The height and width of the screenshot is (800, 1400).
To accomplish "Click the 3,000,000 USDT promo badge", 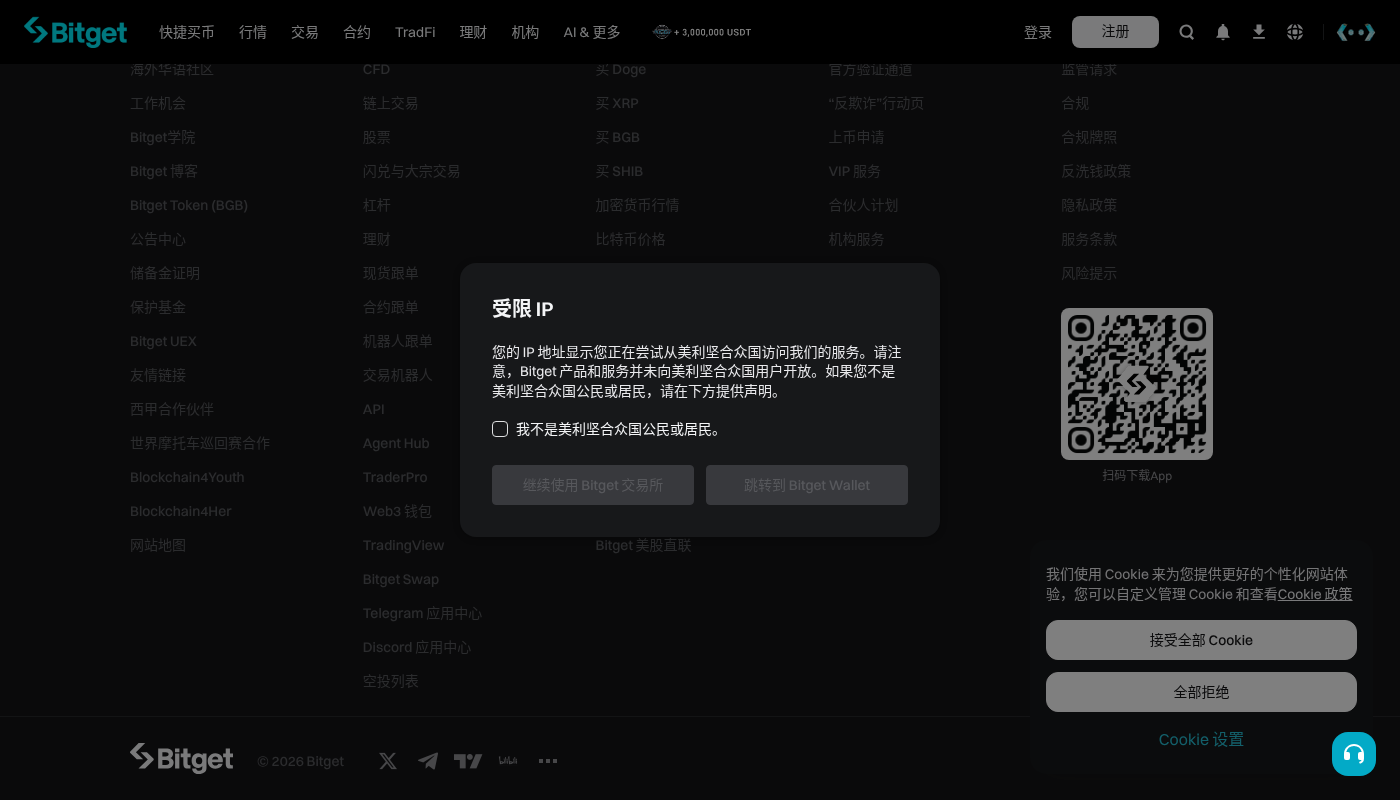I will (702, 32).
